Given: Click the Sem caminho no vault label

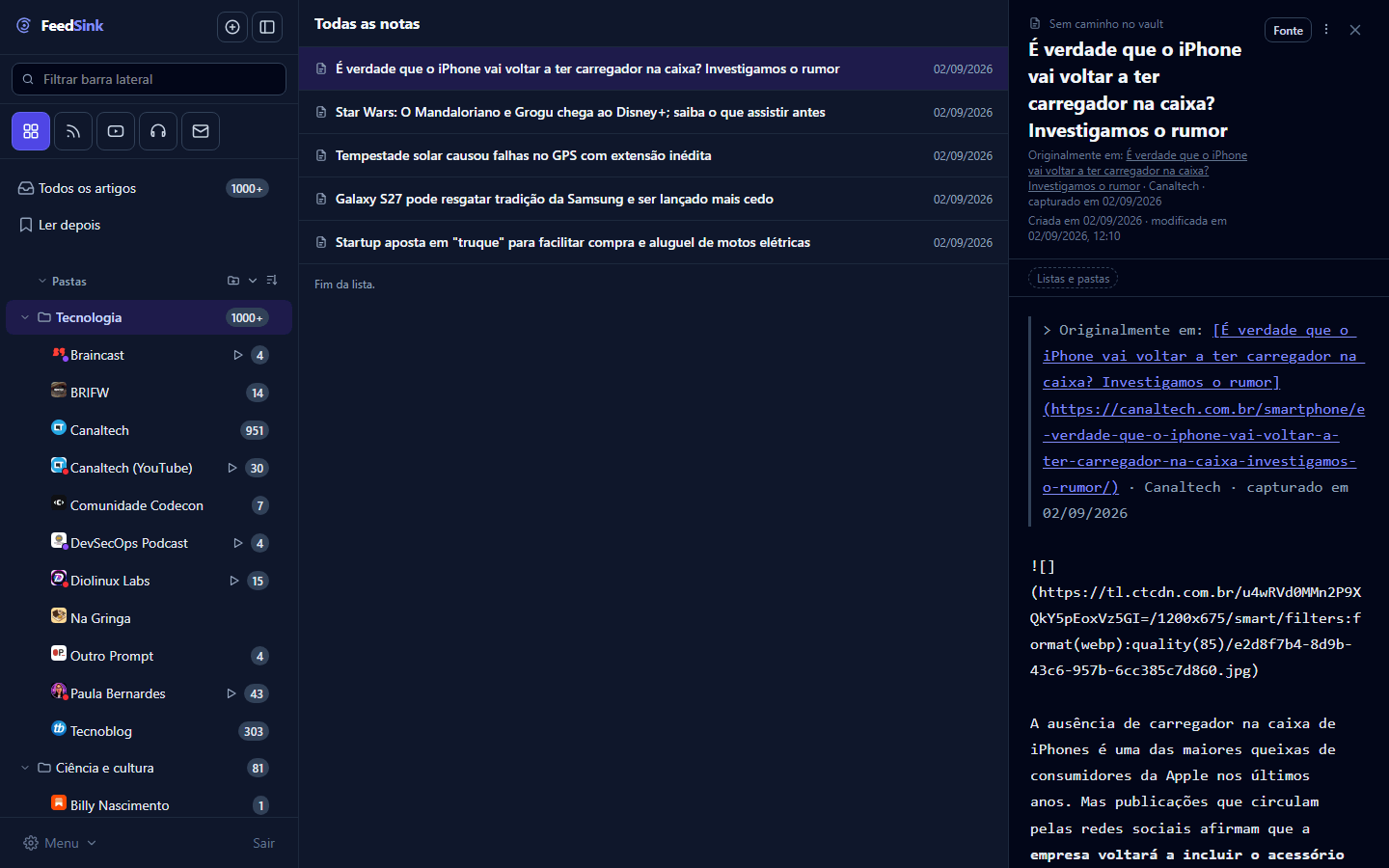Looking at the screenshot, I should click(x=1105, y=23).
